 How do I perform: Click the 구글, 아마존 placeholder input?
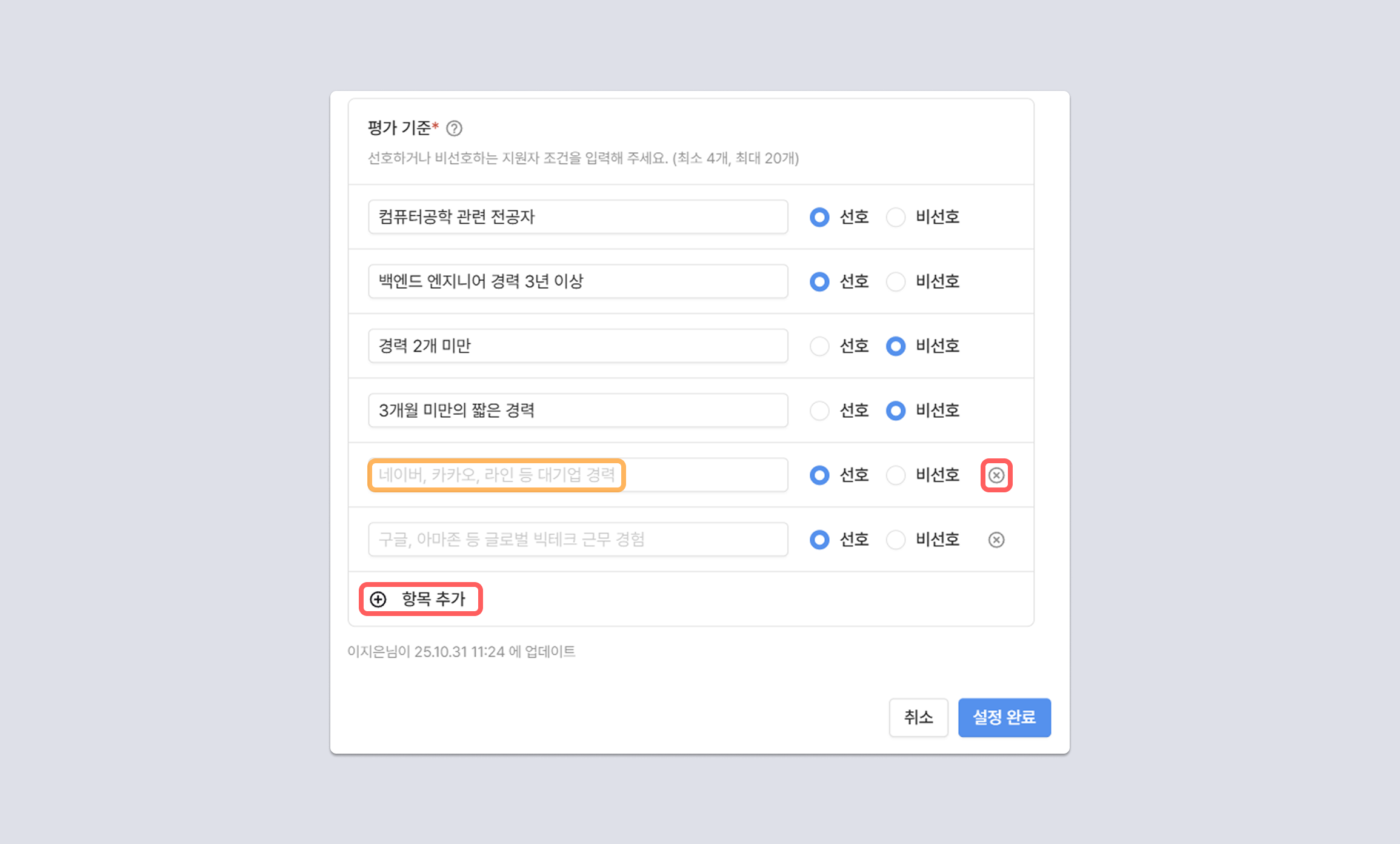click(x=578, y=540)
